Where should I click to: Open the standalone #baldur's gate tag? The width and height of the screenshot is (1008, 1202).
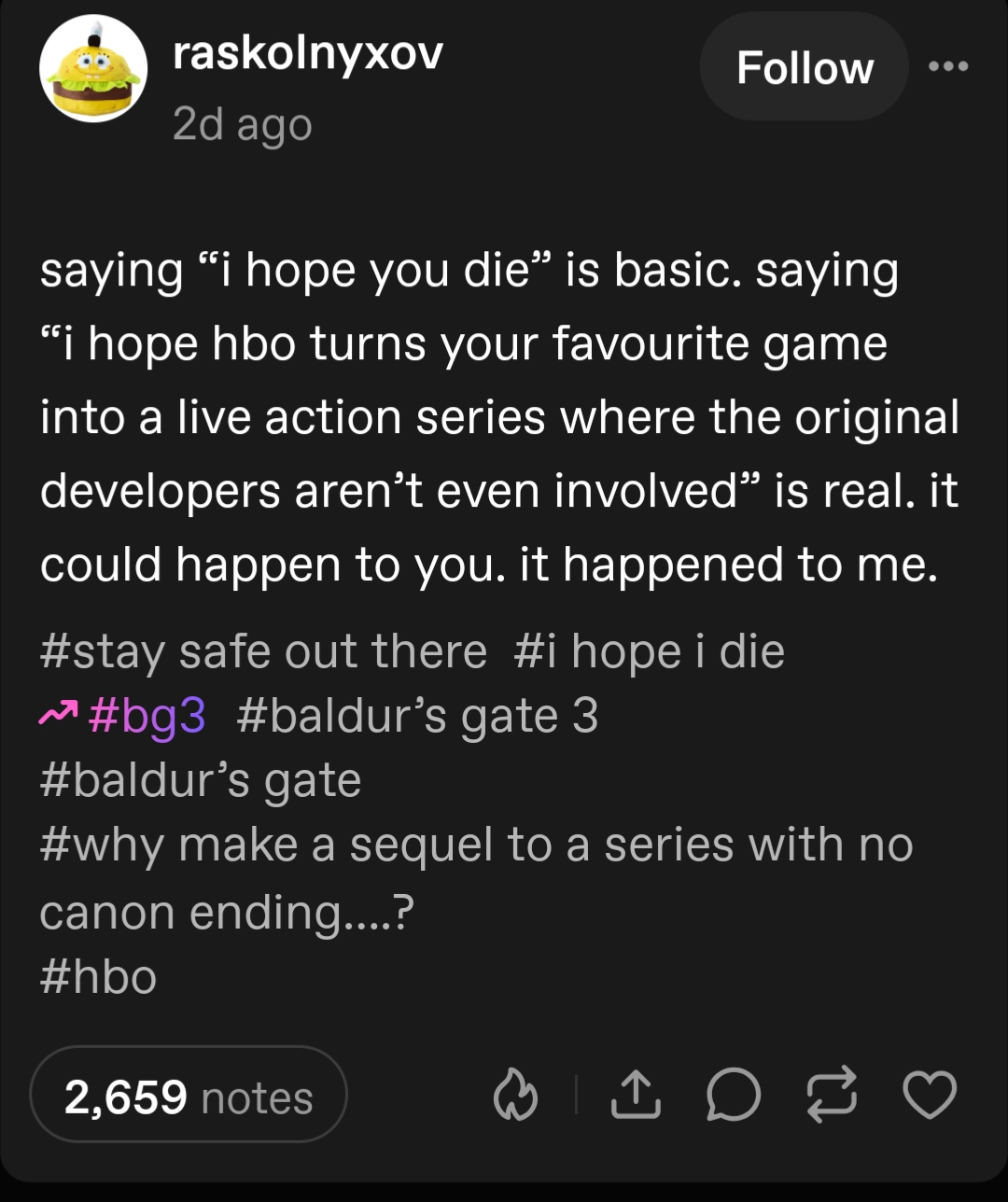[201, 781]
